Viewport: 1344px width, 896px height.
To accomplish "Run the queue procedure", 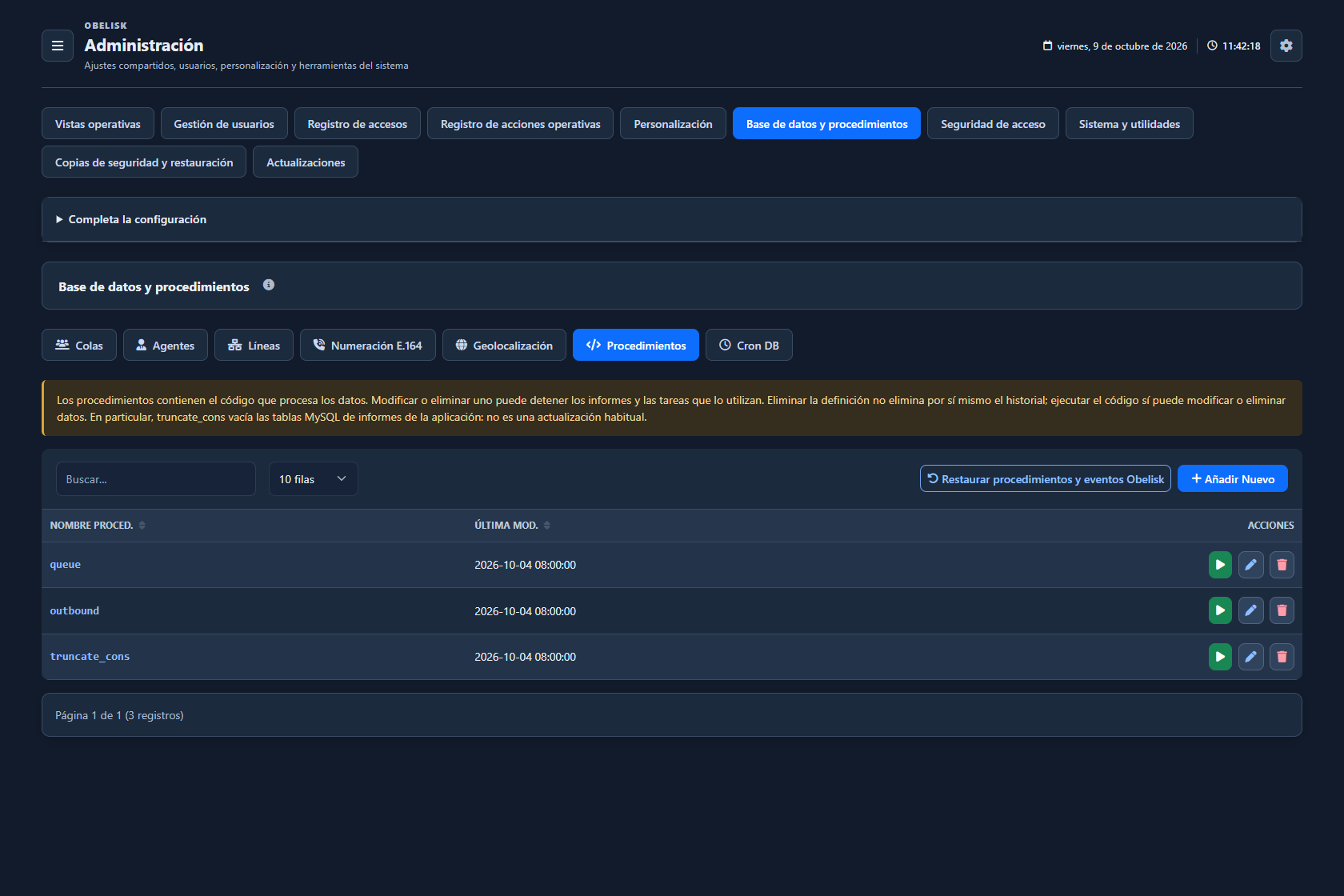I will pyautogui.click(x=1220, y=565).
